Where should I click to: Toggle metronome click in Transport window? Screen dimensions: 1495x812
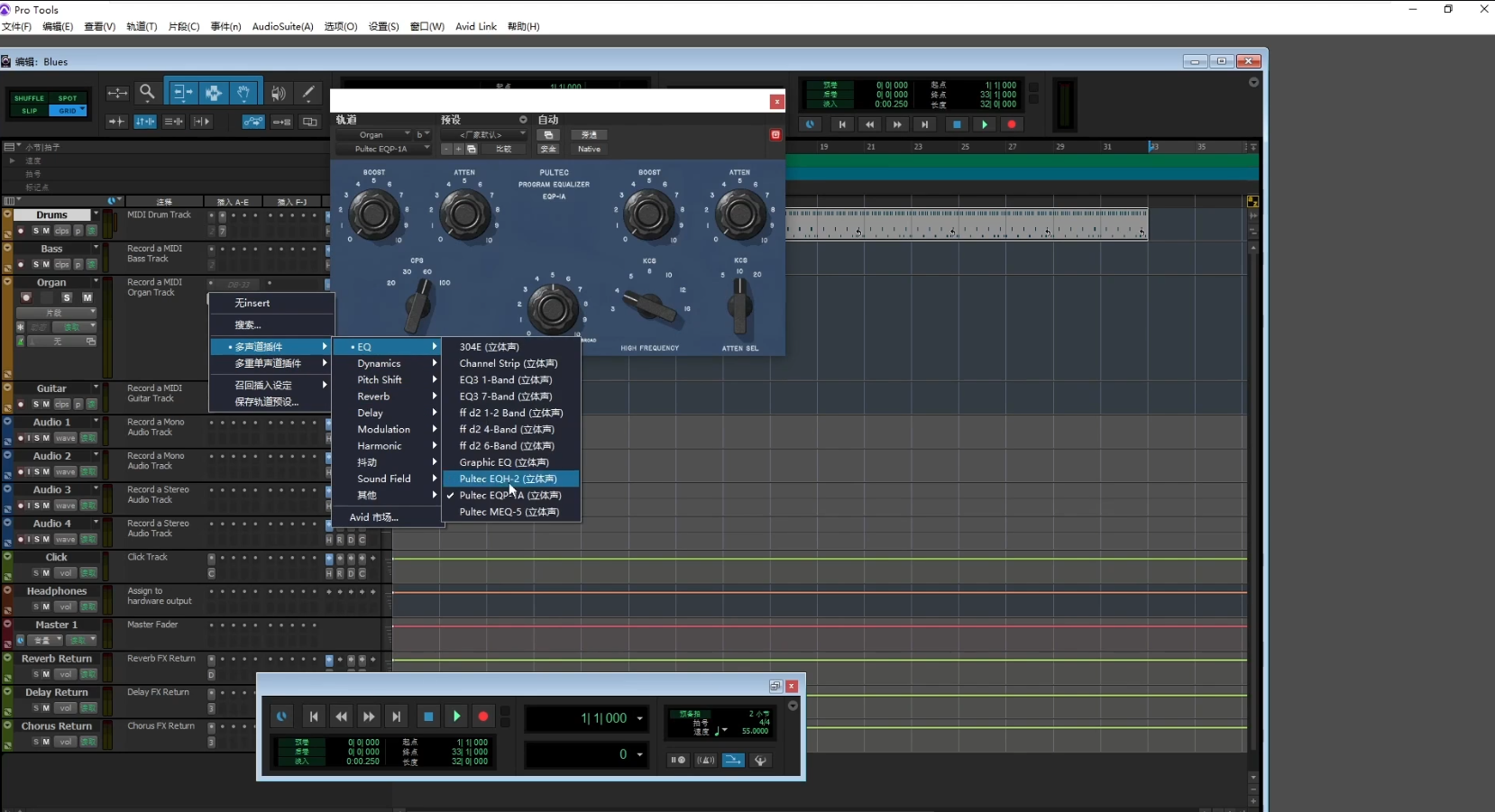click(x=705, y=760)
